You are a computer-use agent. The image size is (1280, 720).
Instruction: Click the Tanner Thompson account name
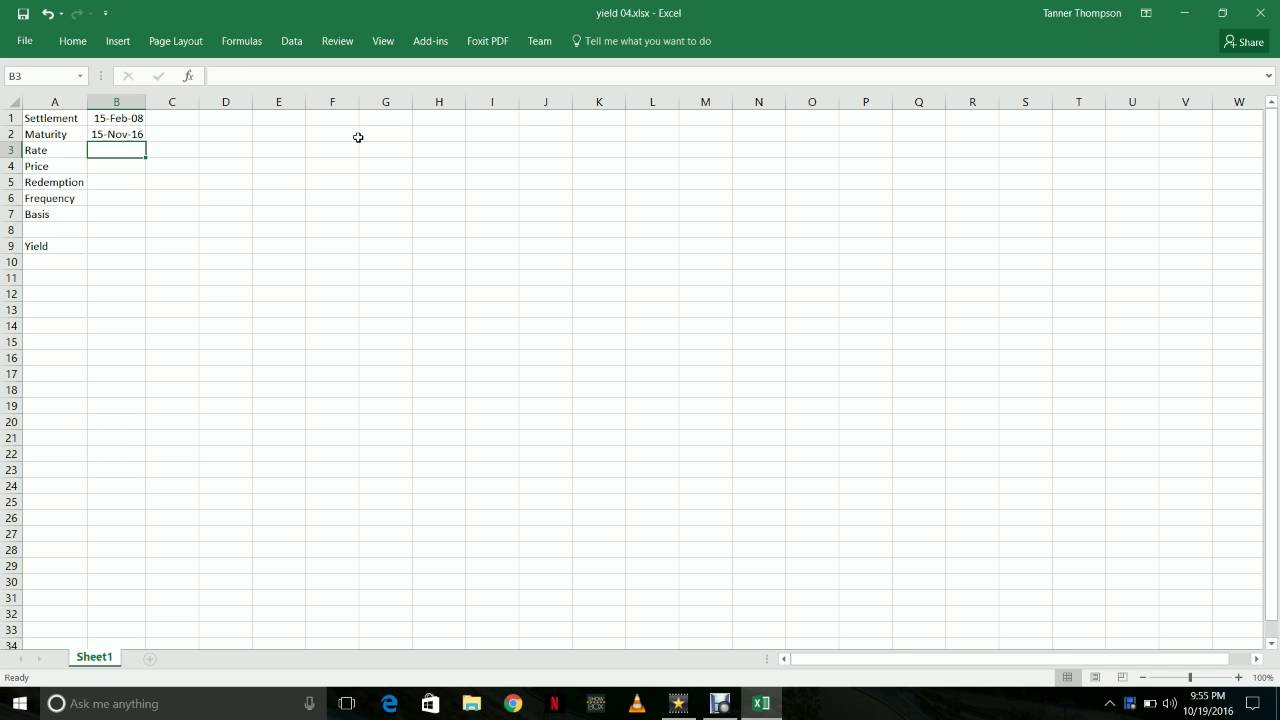pyautogui.click(x=1081, y=13)
